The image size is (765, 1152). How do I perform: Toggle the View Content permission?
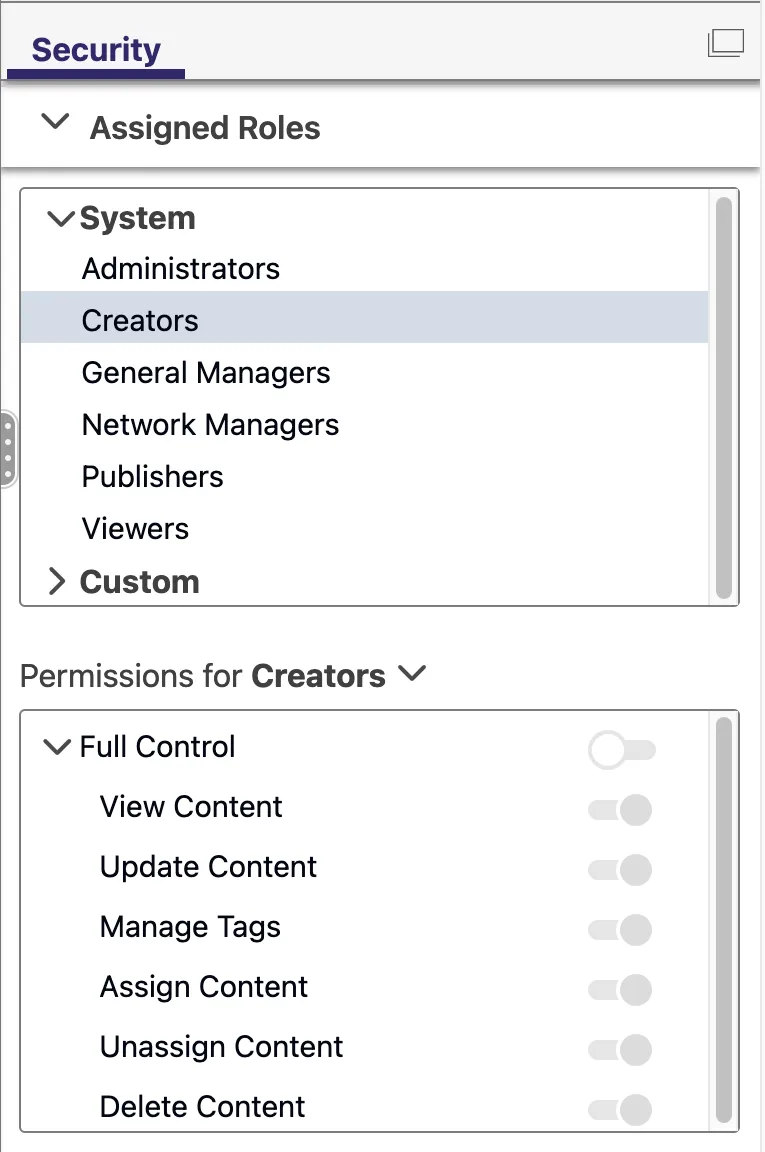620,810
